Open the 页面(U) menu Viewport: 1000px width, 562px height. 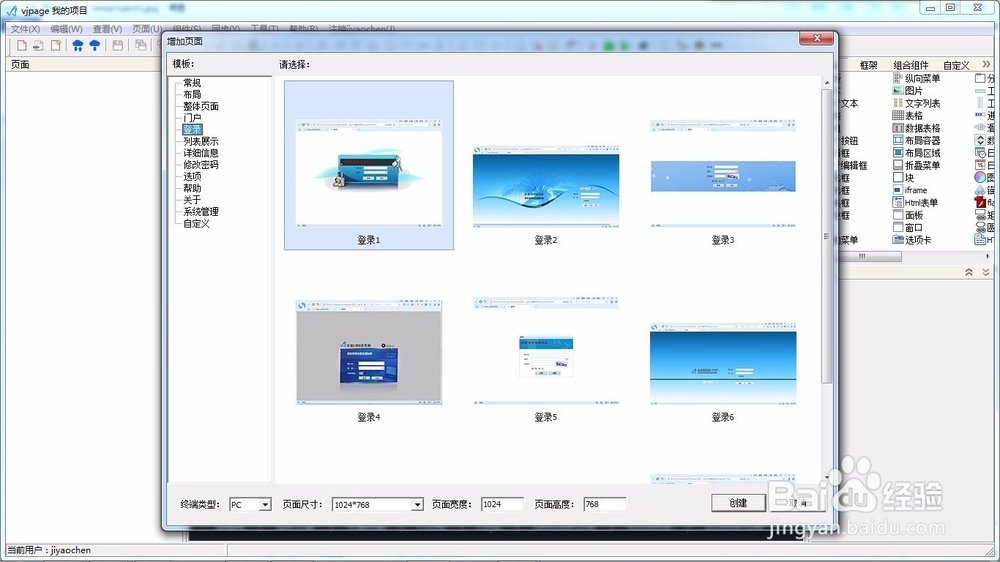coord(147,29)
